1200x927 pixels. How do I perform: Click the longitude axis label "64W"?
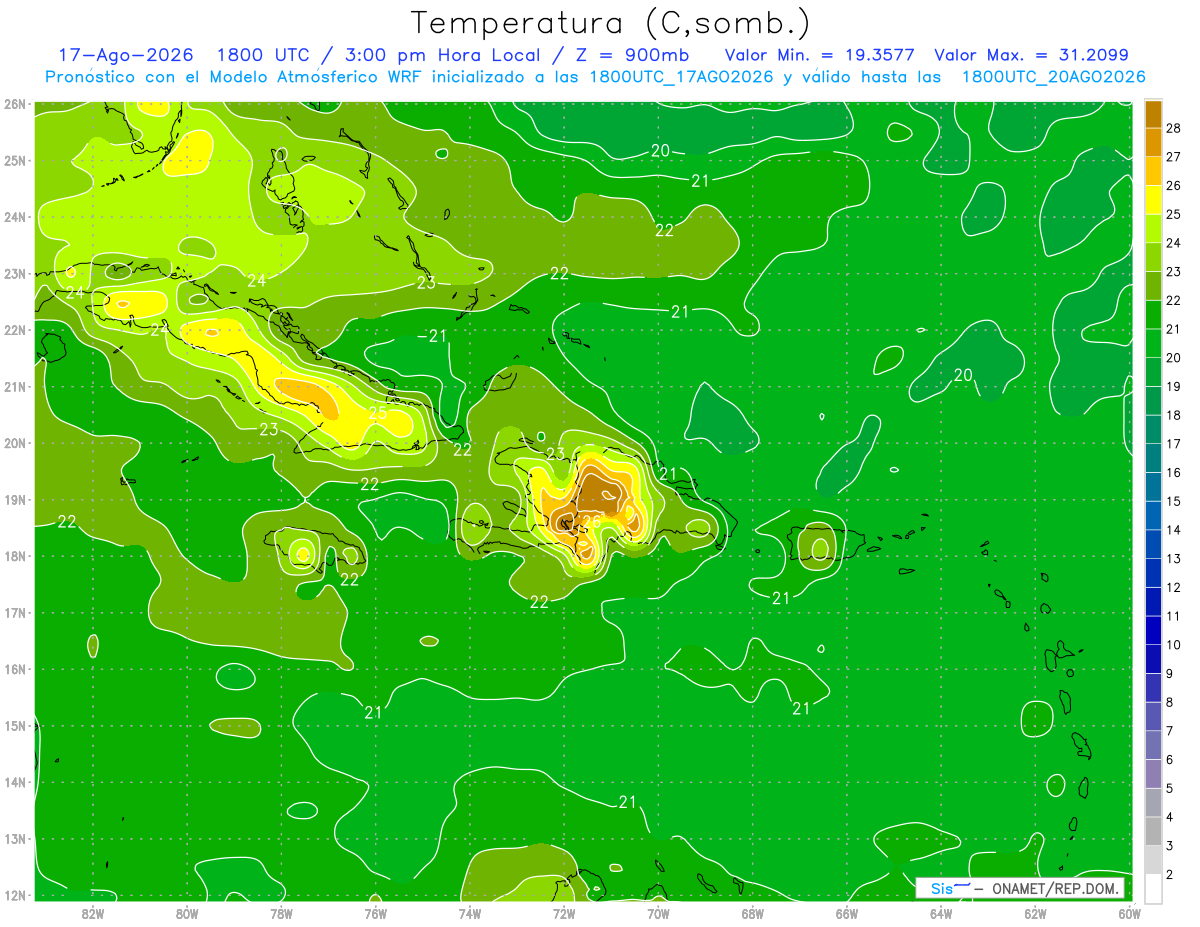pyautogui.click(x=941, y=913)
